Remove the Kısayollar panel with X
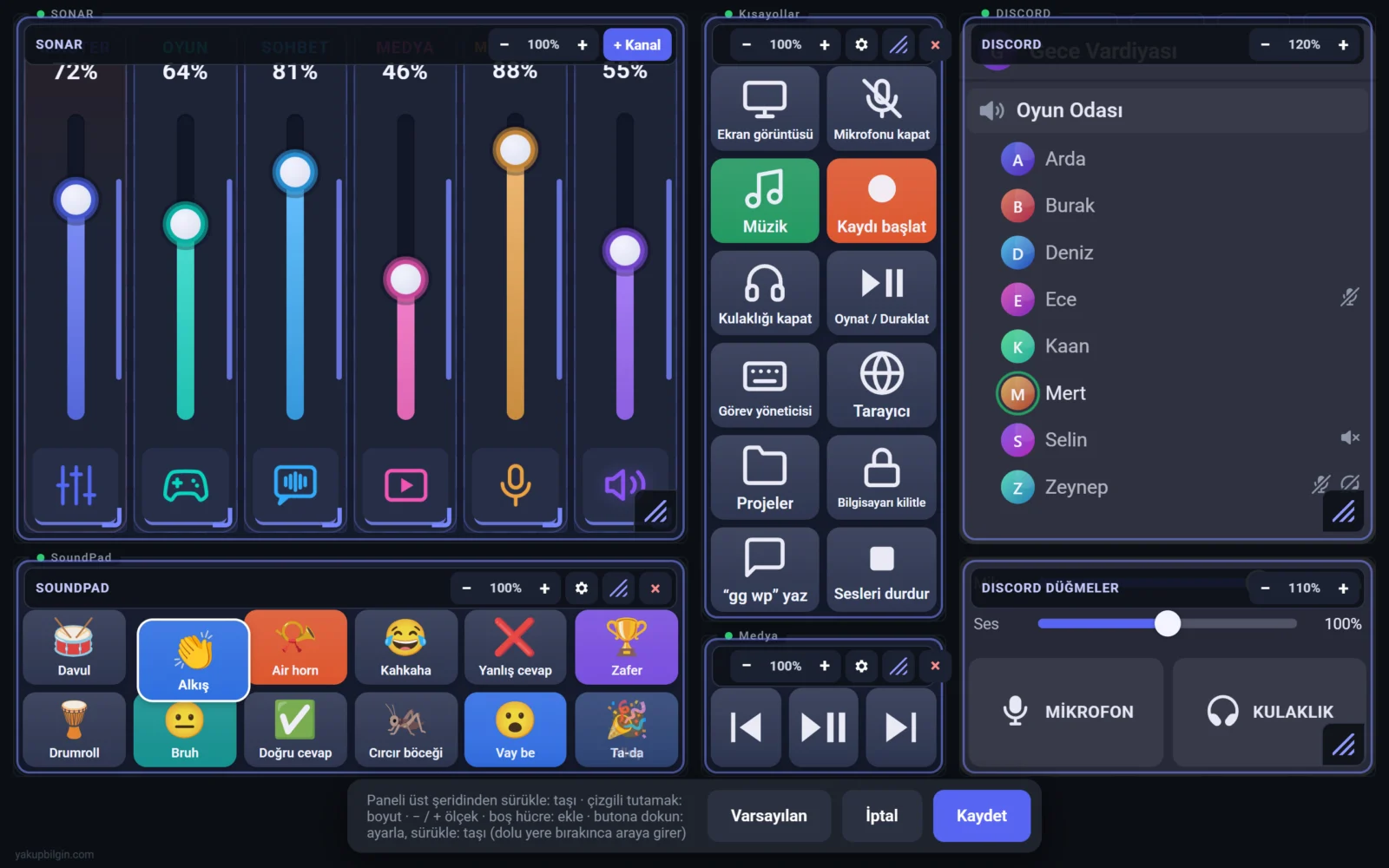 point(935,45)
